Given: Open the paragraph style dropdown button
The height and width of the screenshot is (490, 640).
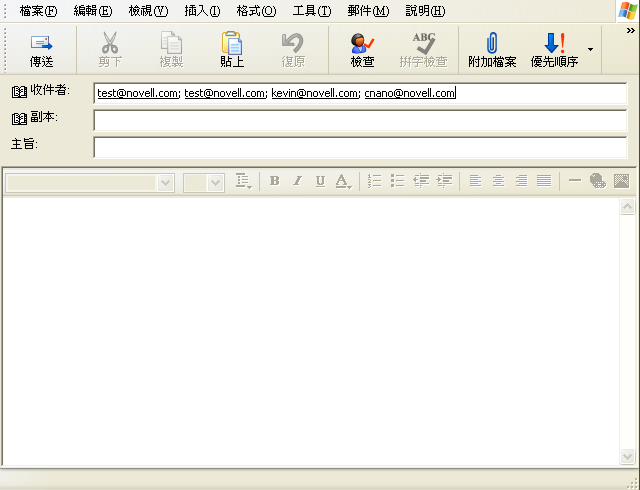Looking at the screenshot, I should point(244,181).
